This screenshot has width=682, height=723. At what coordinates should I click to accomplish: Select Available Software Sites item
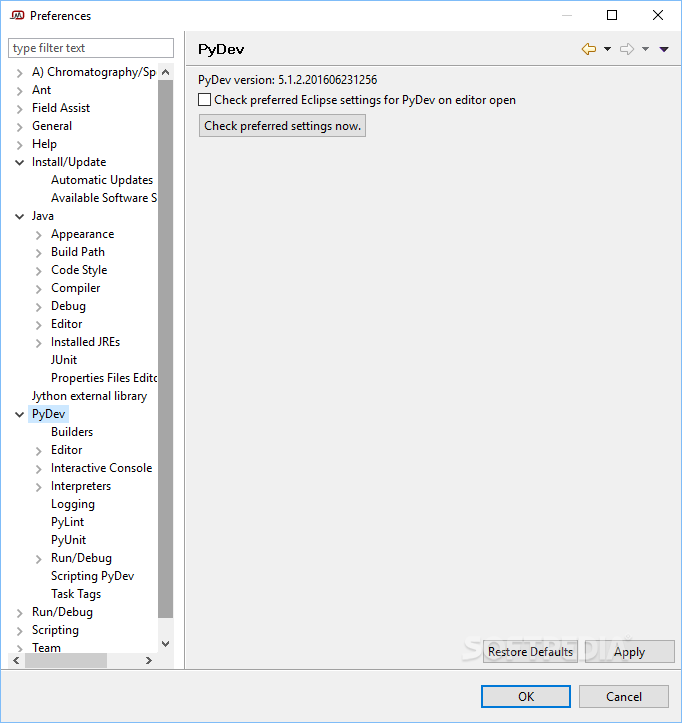point(104,198)
